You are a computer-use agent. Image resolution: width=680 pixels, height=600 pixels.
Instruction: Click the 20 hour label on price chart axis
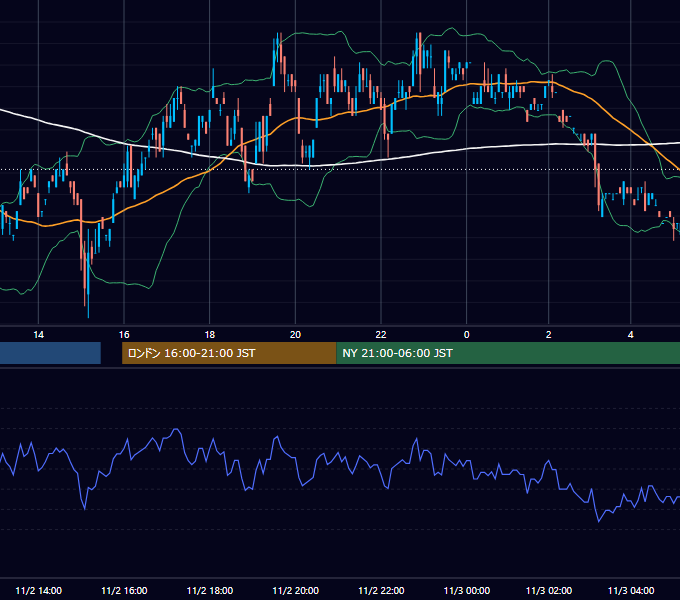[295, 335]
